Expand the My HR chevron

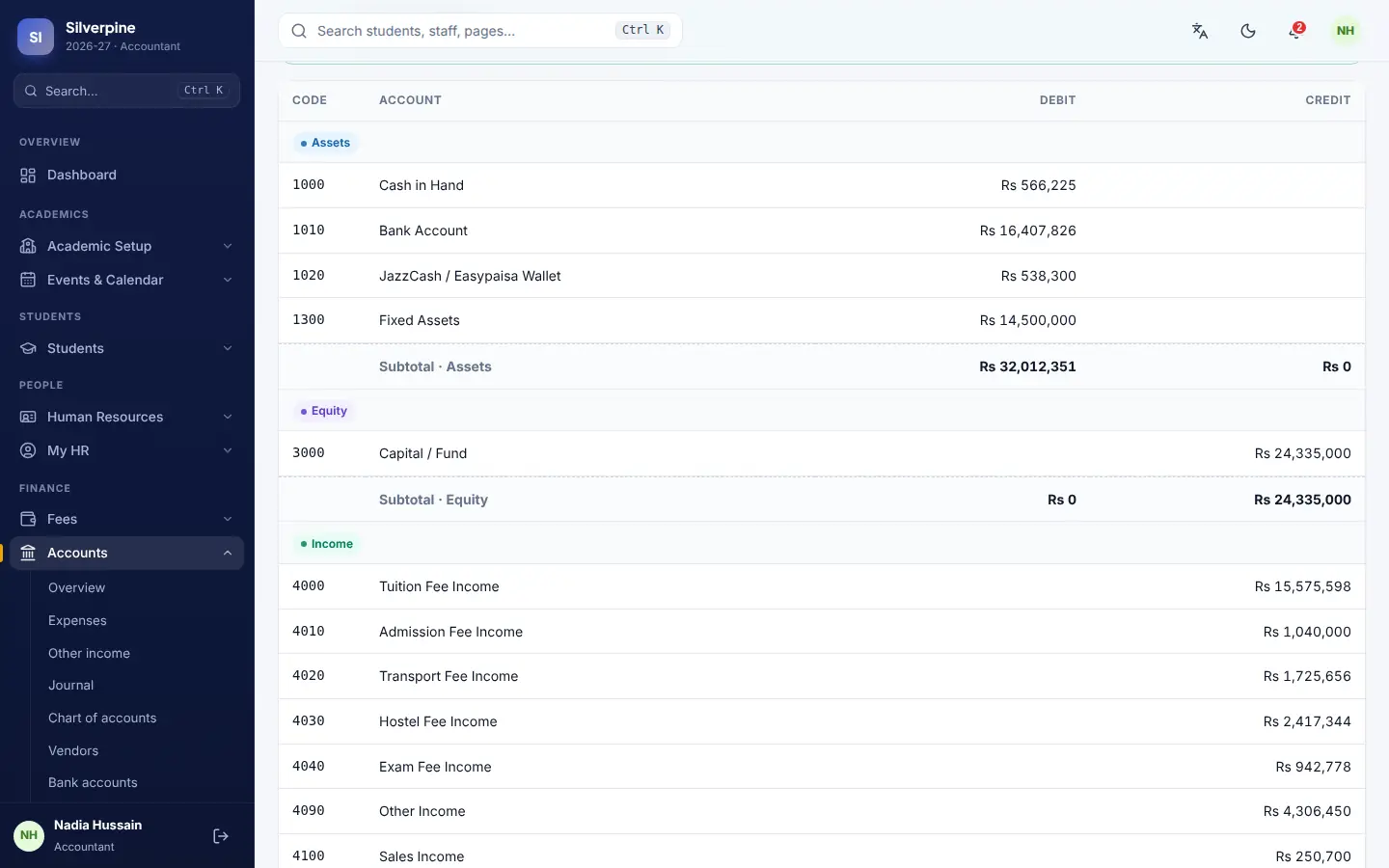(x=228, y=450)
